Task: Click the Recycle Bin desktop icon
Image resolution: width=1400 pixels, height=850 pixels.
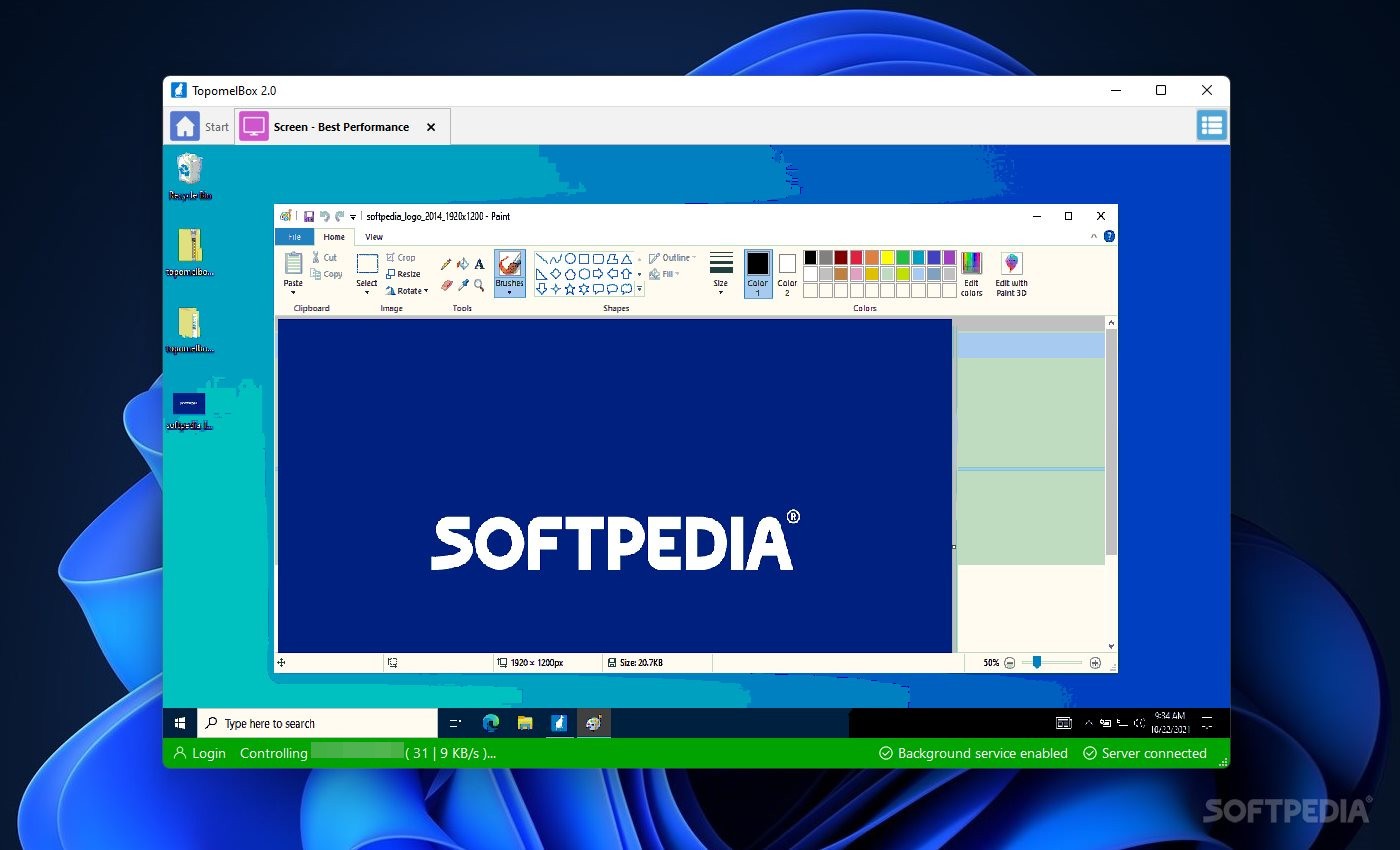Action: pos(190,177)
